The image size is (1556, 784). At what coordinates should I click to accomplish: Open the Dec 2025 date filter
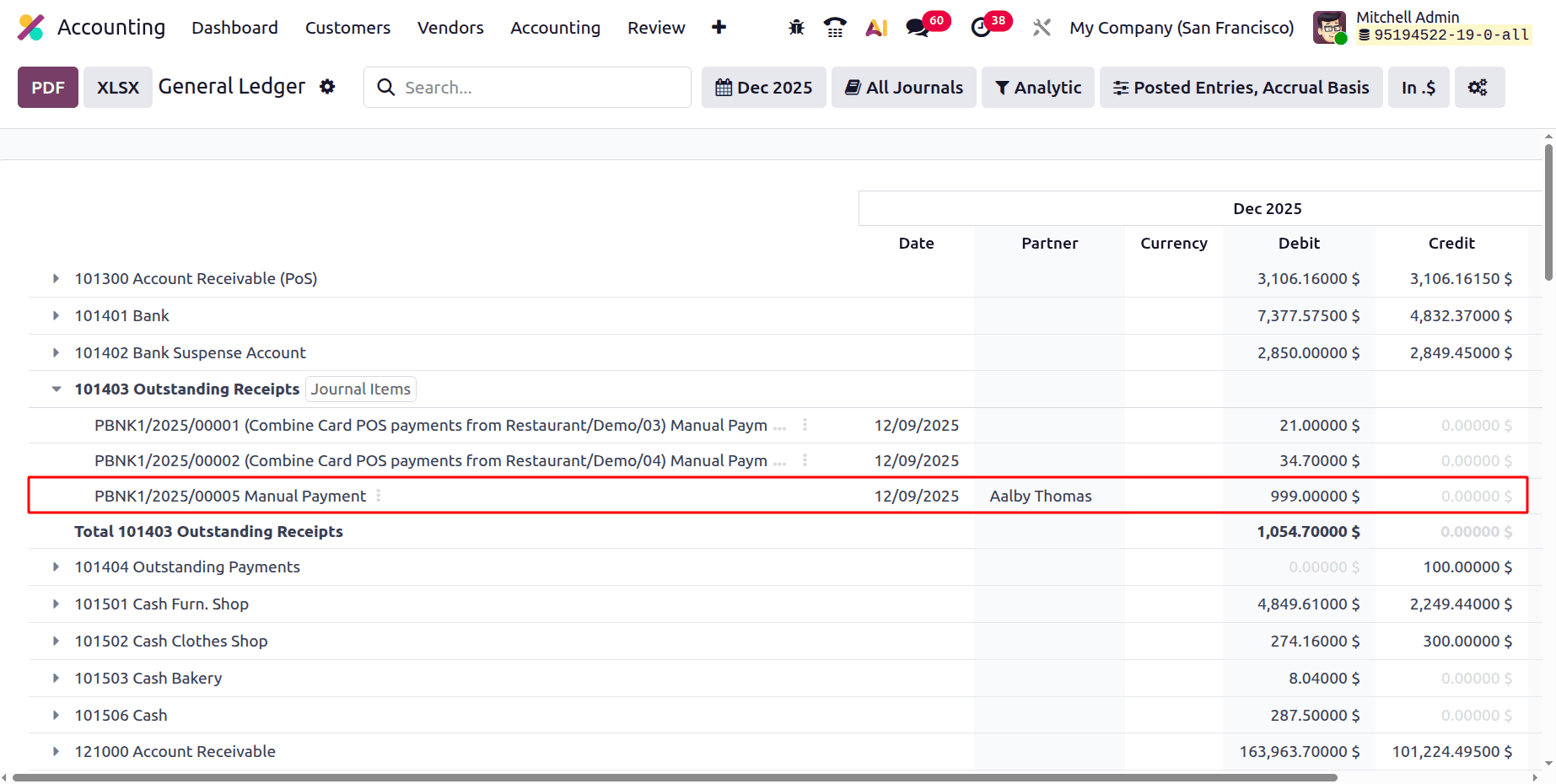click(764, 87)
